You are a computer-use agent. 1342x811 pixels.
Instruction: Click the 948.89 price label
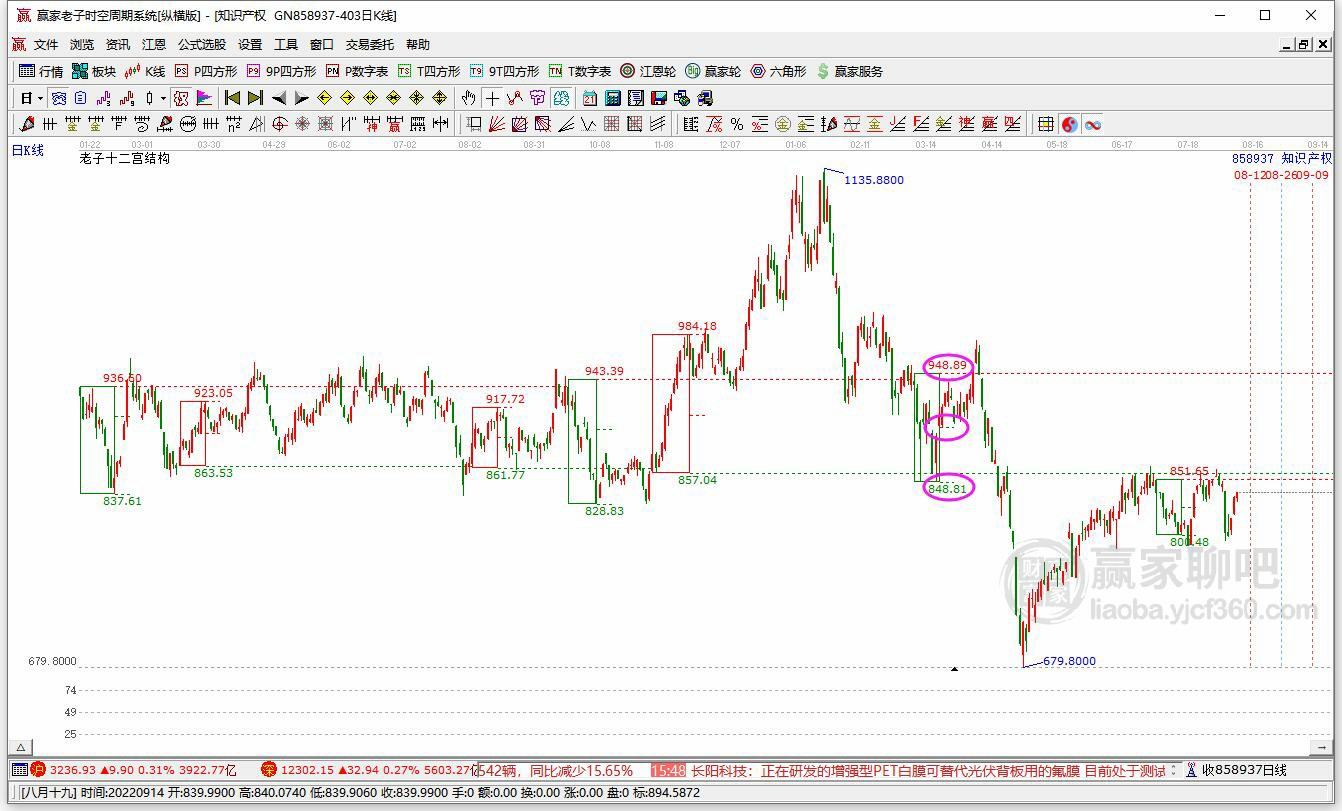pos(947,366)
